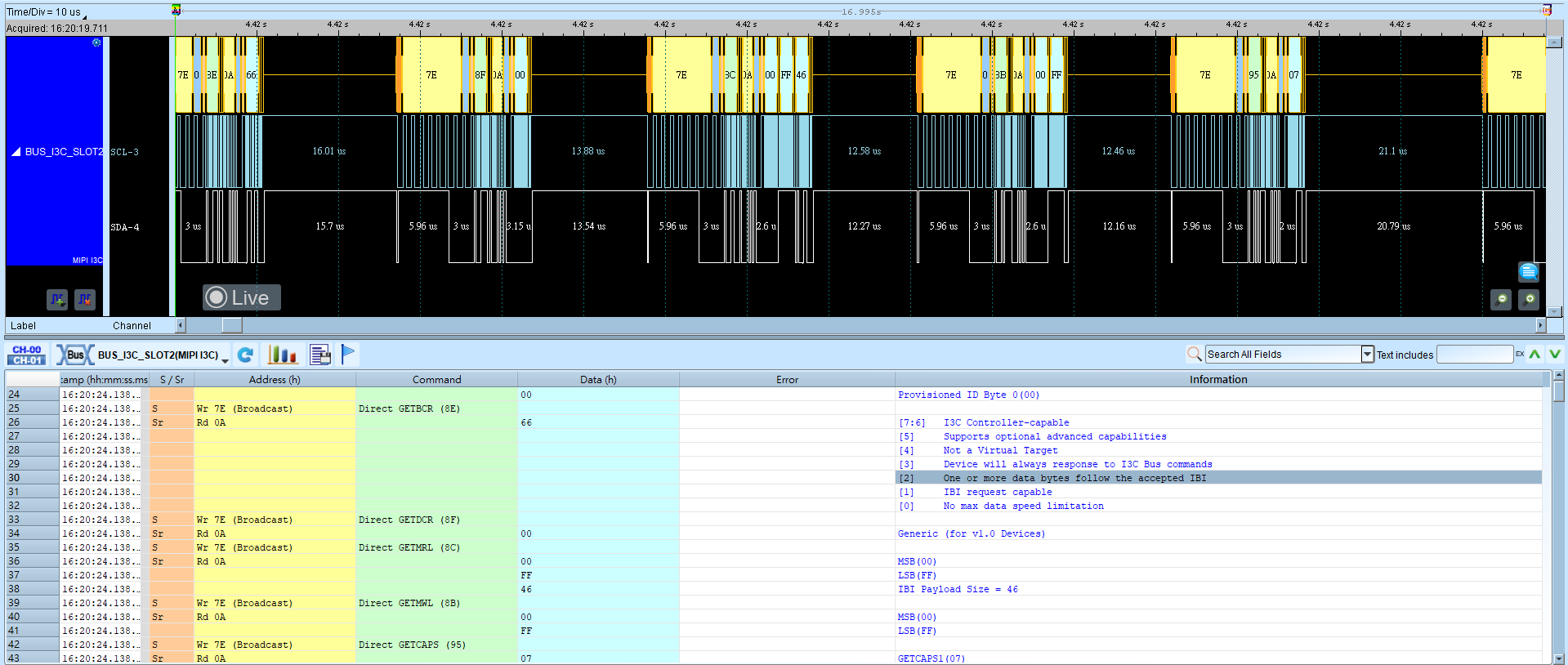Screen dimensions: 1568x665
Task: Click the Command column header
Action: pyautogui.click(x=436, y=379)
